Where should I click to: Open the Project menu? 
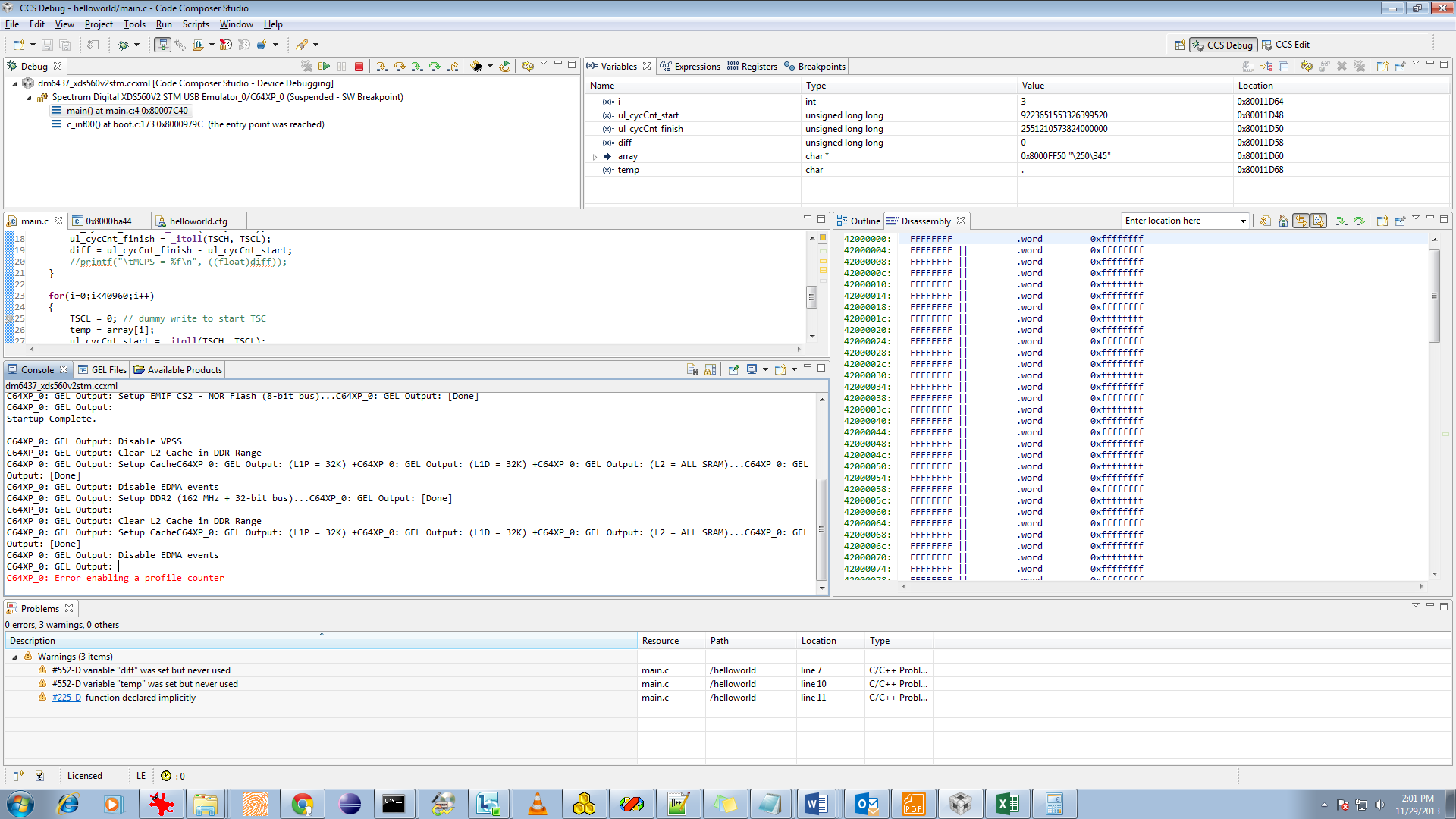[99, 24]
